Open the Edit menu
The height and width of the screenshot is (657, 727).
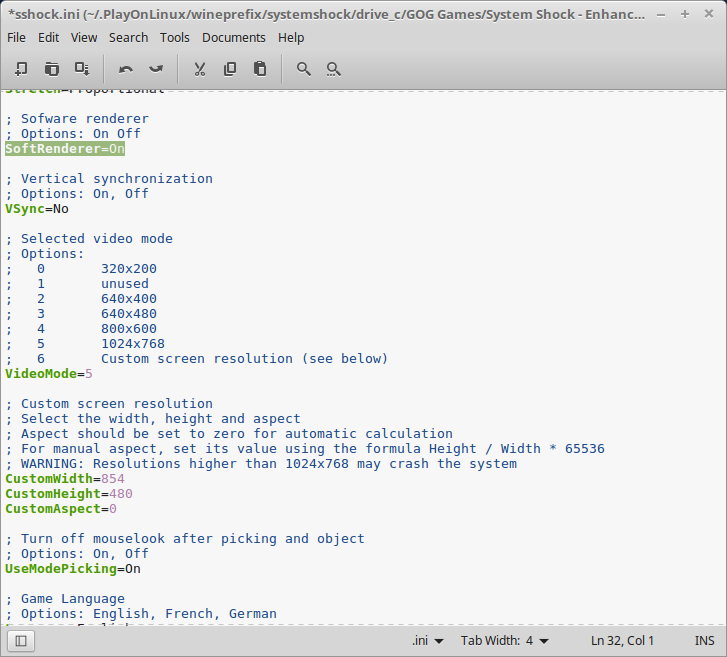pyautogui.click(x=48, y=38)
